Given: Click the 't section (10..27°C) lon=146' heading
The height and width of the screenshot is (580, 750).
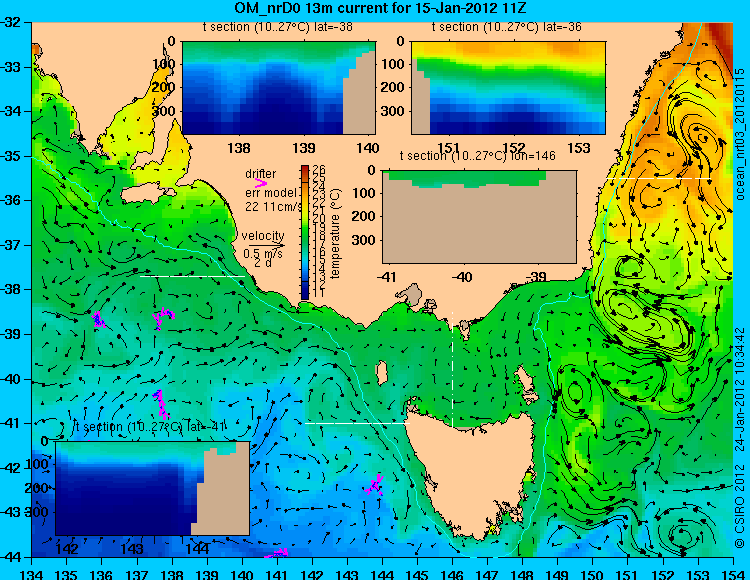Looking at the screenshot, I should [477, 156].
